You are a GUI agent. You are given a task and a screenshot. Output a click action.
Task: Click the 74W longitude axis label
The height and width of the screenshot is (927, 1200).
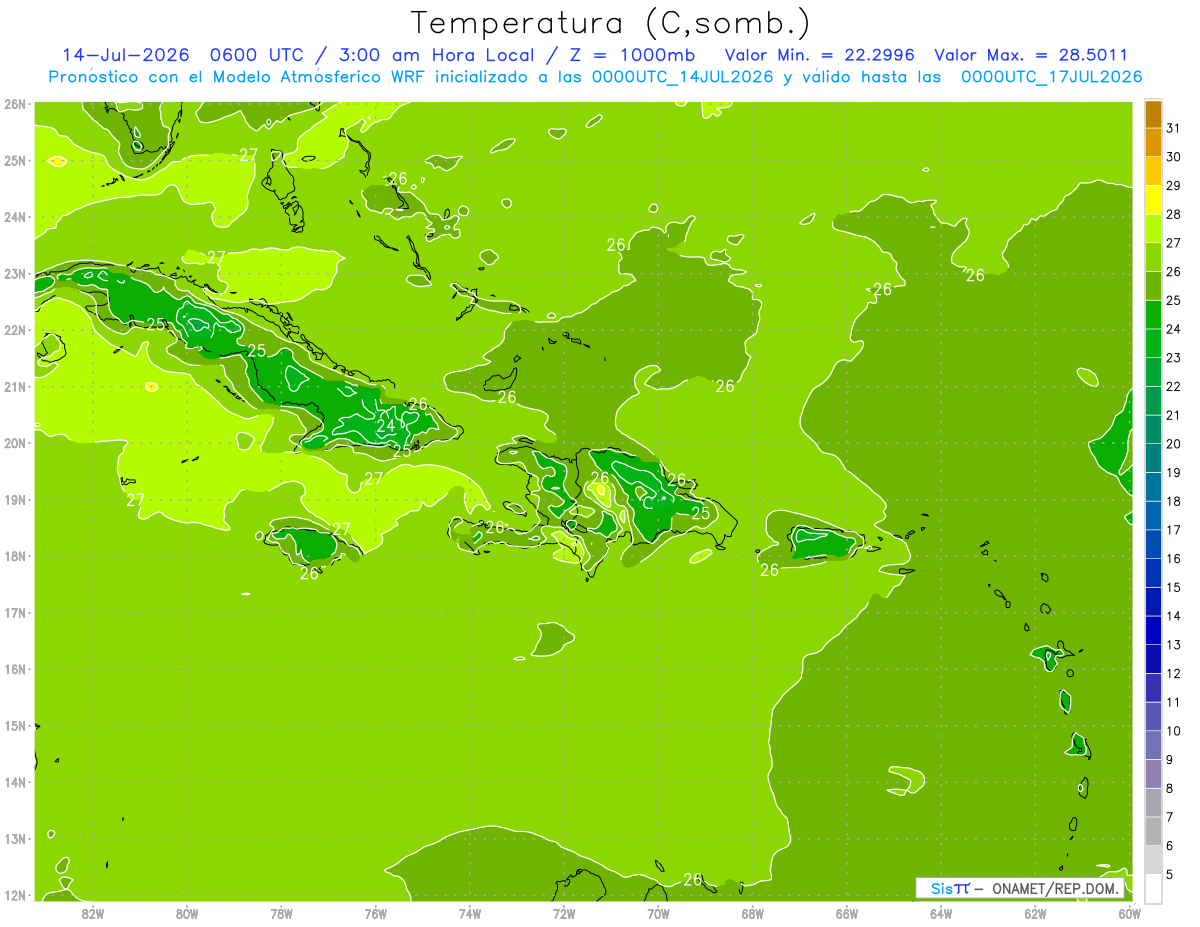coord(470,913)
